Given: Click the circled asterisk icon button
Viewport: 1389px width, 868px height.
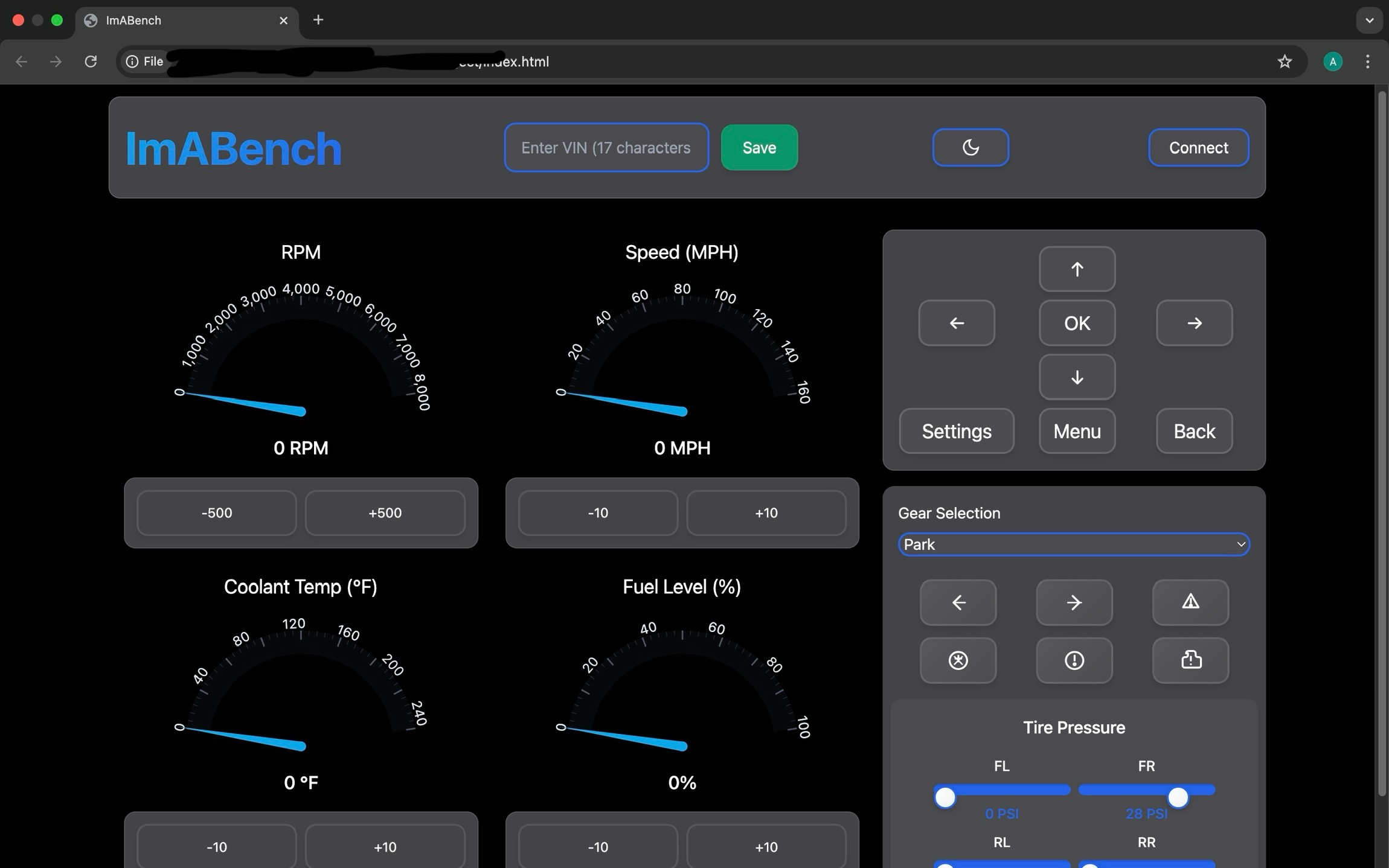Looking at the screenshot, I should click(x=958, y=660).
